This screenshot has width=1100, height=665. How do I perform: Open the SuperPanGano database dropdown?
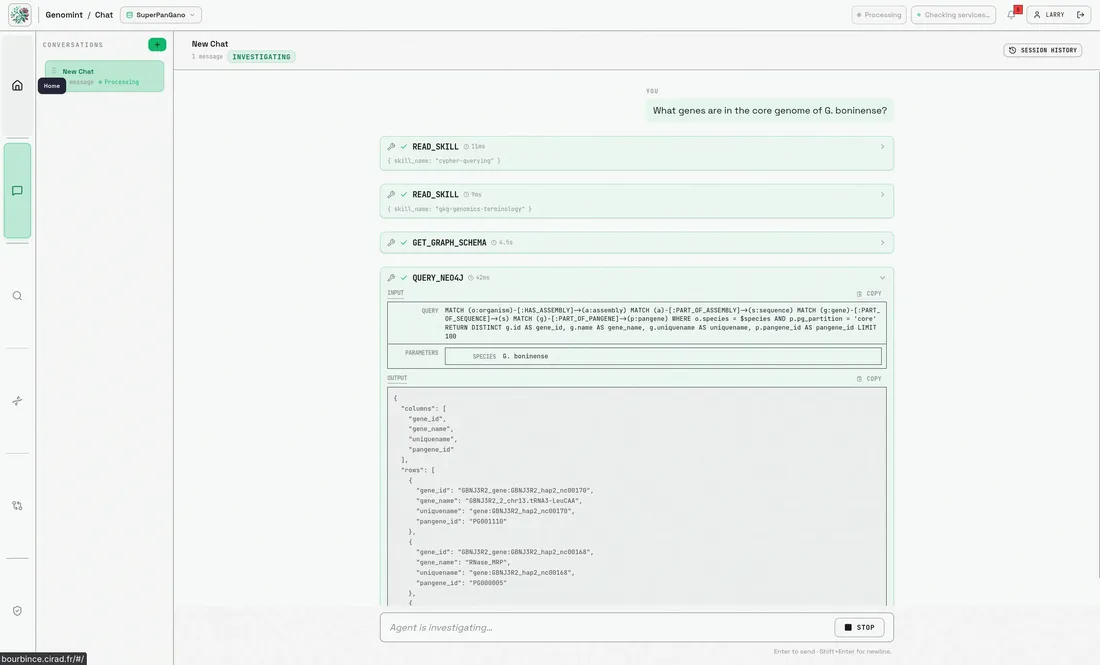pos(161,15)
